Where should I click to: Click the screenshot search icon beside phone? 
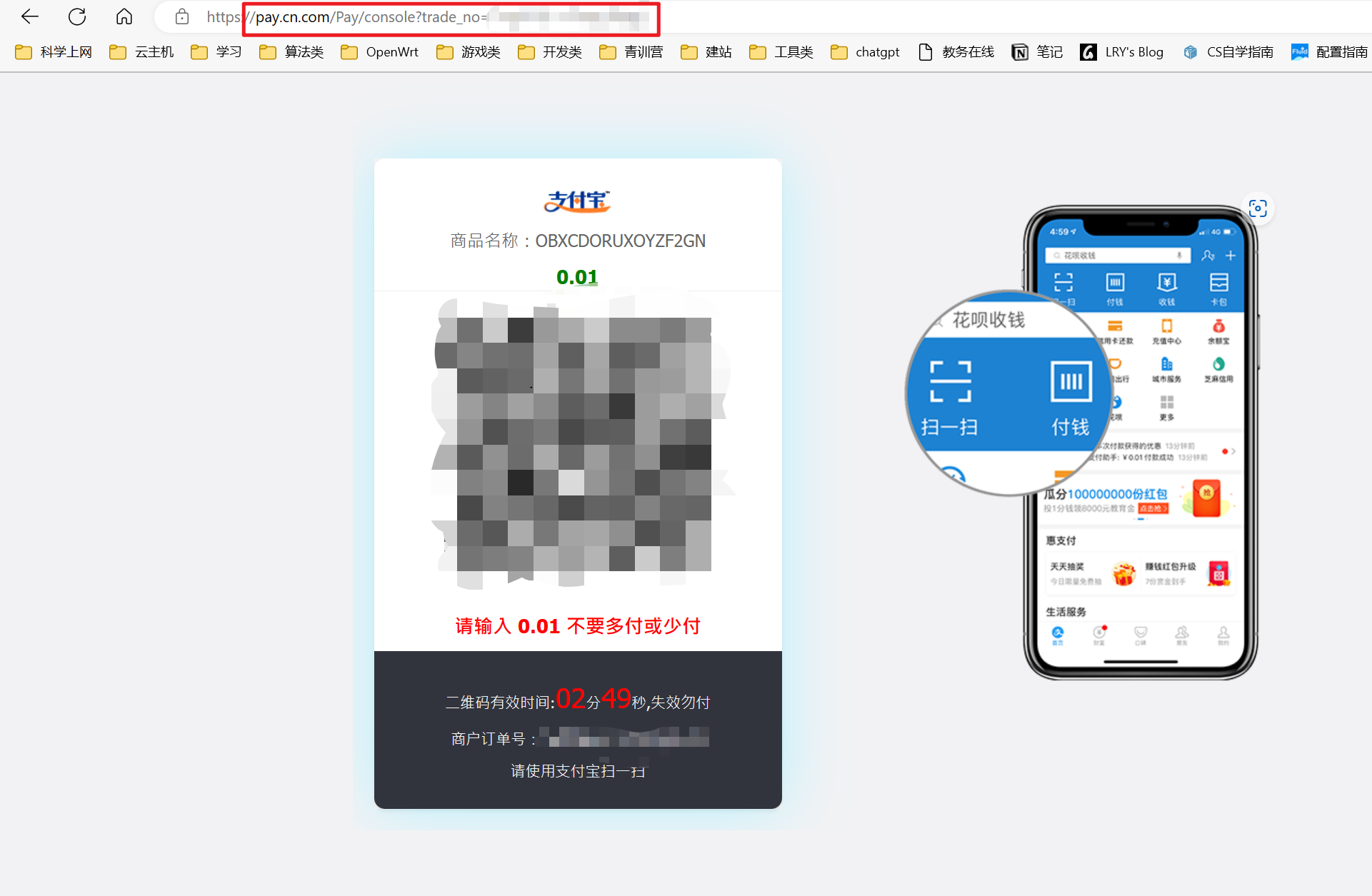(1257, 208)
